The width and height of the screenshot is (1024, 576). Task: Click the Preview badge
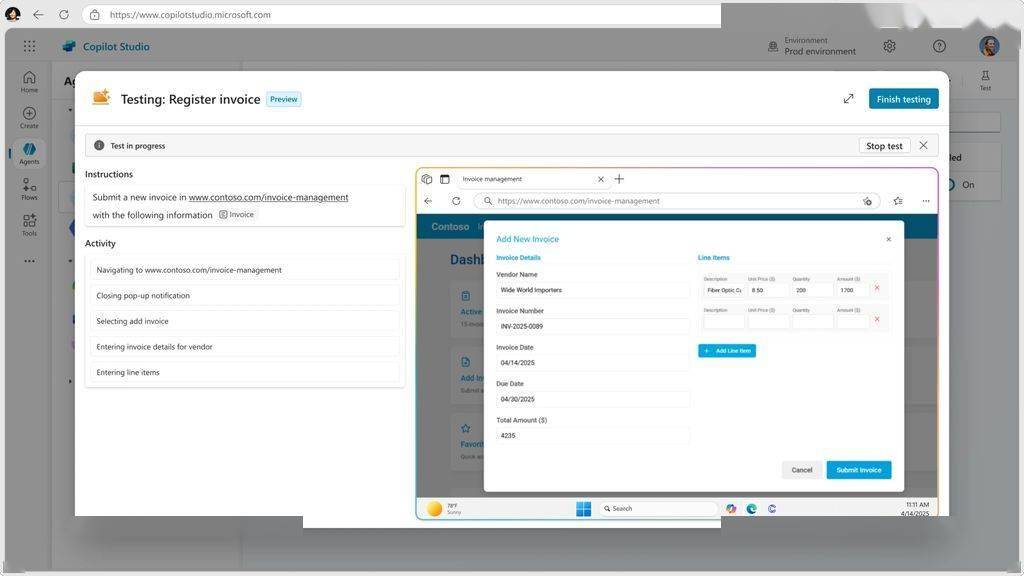coord(283,99)
